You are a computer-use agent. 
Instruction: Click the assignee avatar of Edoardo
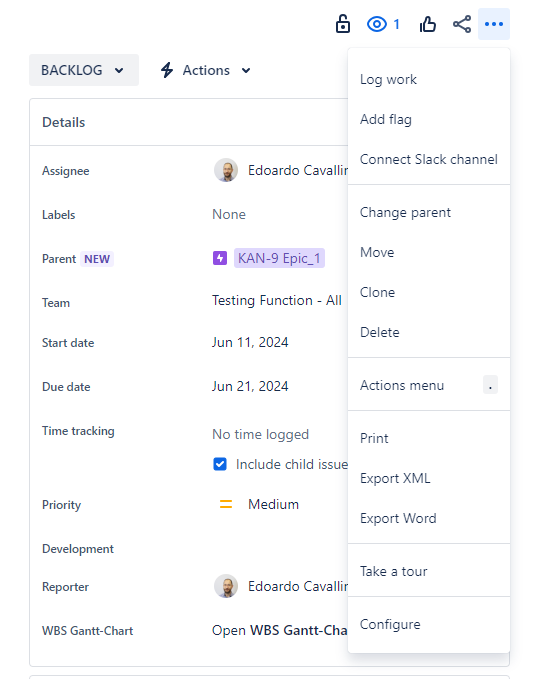226,170
